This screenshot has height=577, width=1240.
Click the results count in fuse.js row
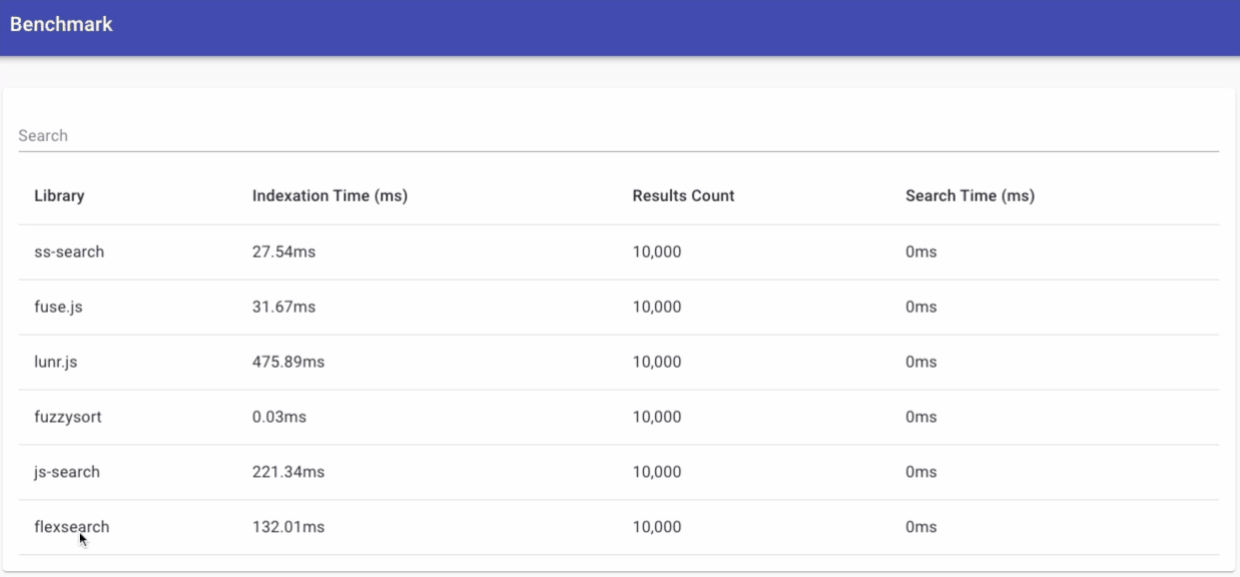point(657,307)
